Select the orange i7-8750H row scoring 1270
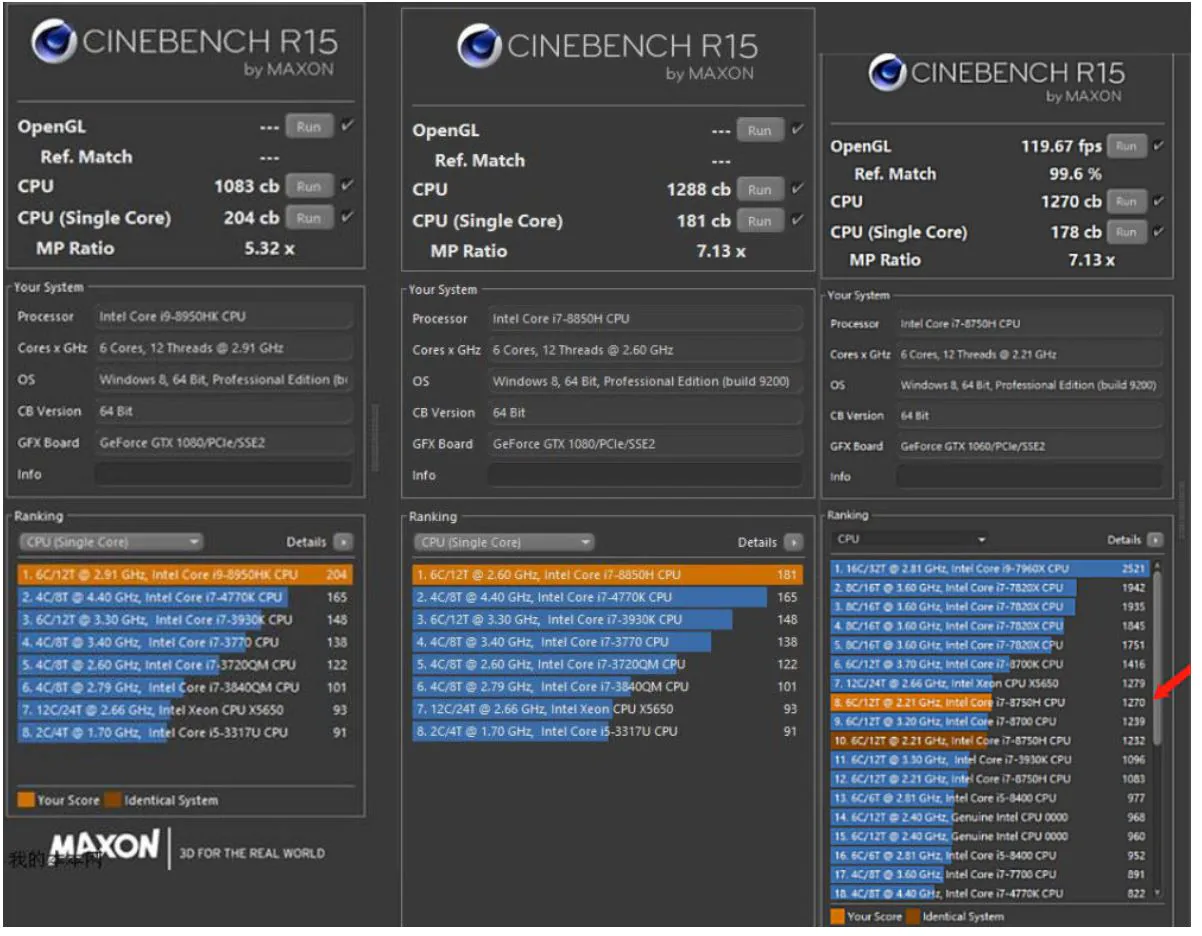The width and height of the screenshot is (1202, 936). pyautogui.click(x=990, y=702)
